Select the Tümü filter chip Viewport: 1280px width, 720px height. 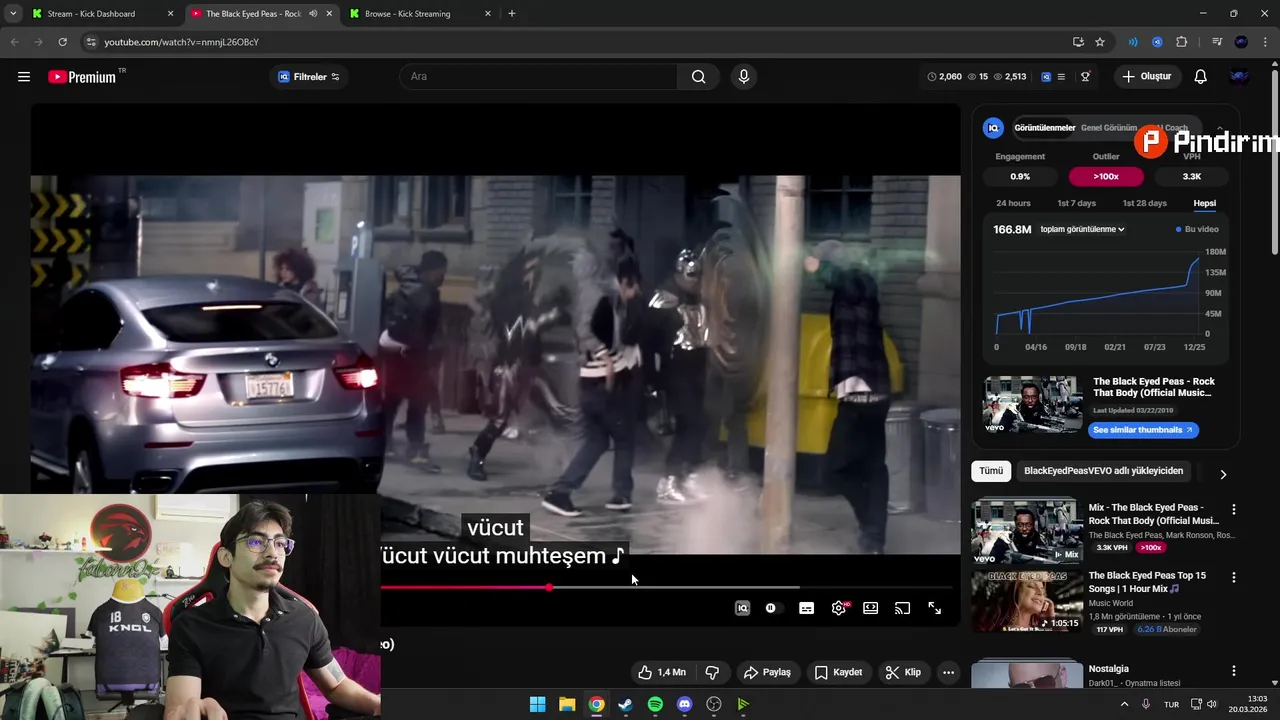[991, 471]
